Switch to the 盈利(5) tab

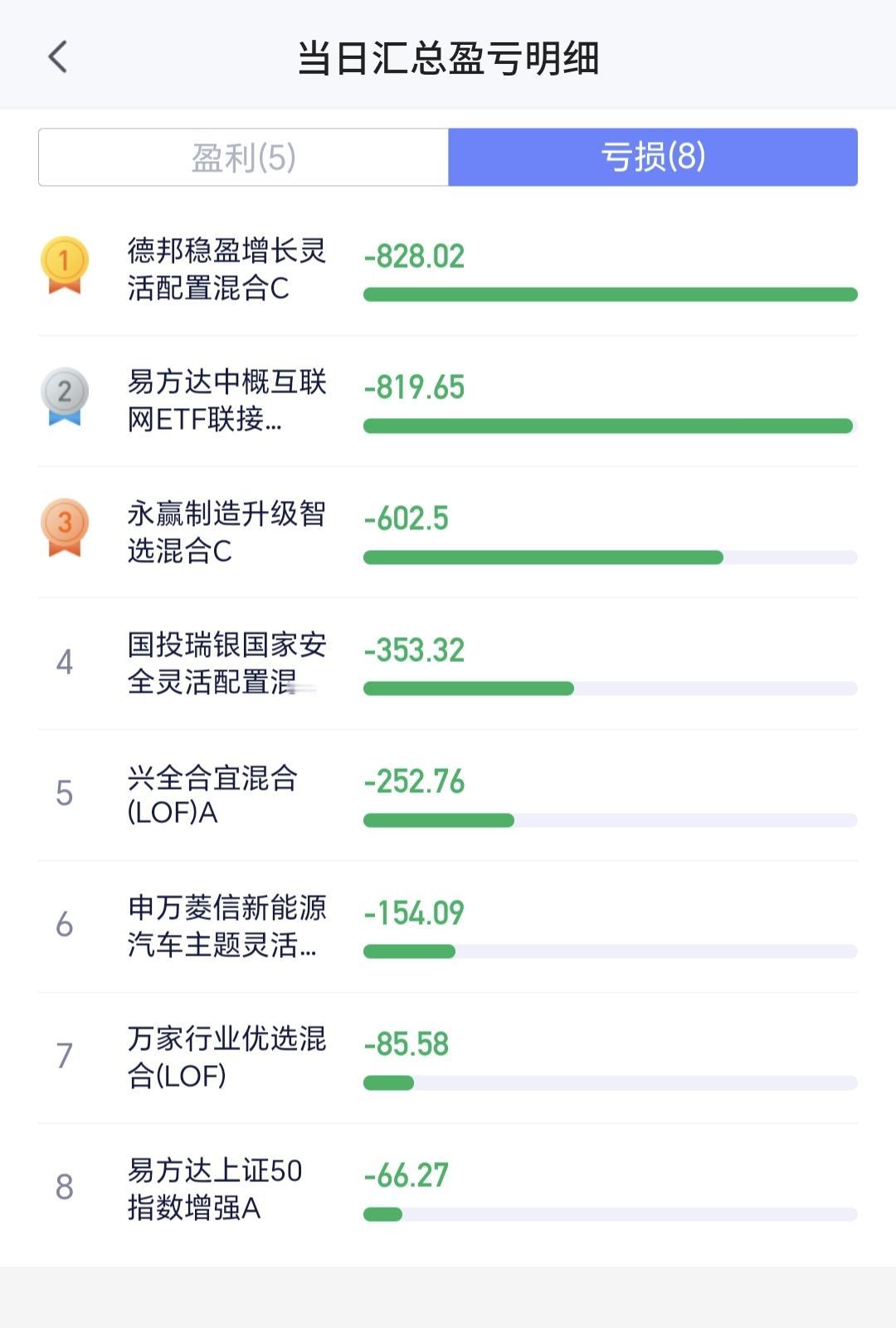coord(243,157)
